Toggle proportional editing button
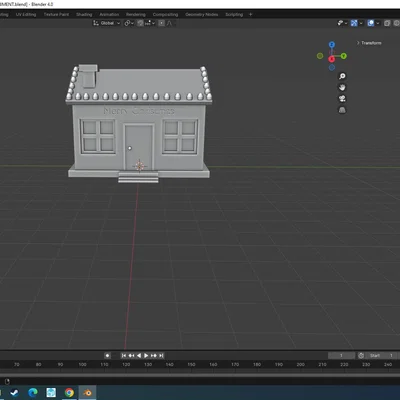The image size is (400, 400). tap(161, 23)
